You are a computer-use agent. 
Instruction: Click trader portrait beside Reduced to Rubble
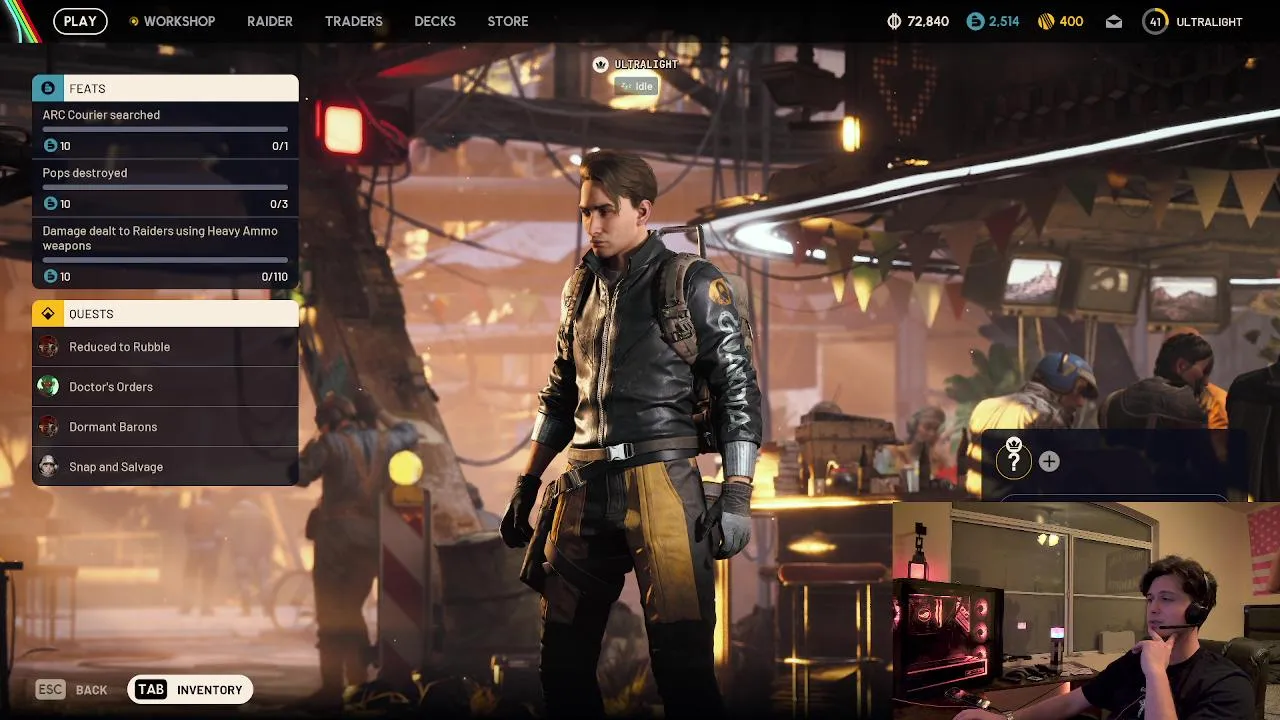coord(48,347)
